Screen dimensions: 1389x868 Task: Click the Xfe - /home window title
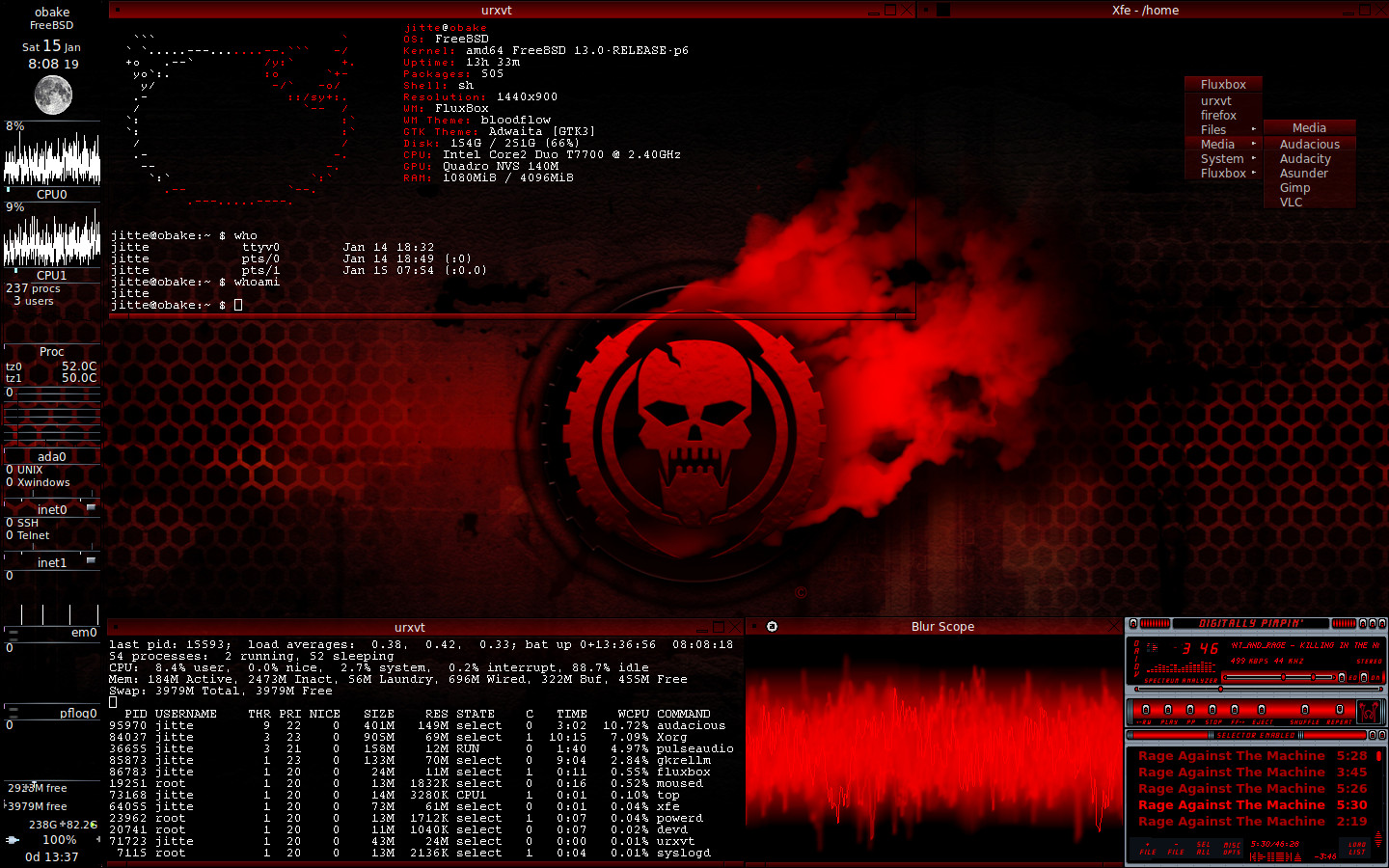point(1145,10)
